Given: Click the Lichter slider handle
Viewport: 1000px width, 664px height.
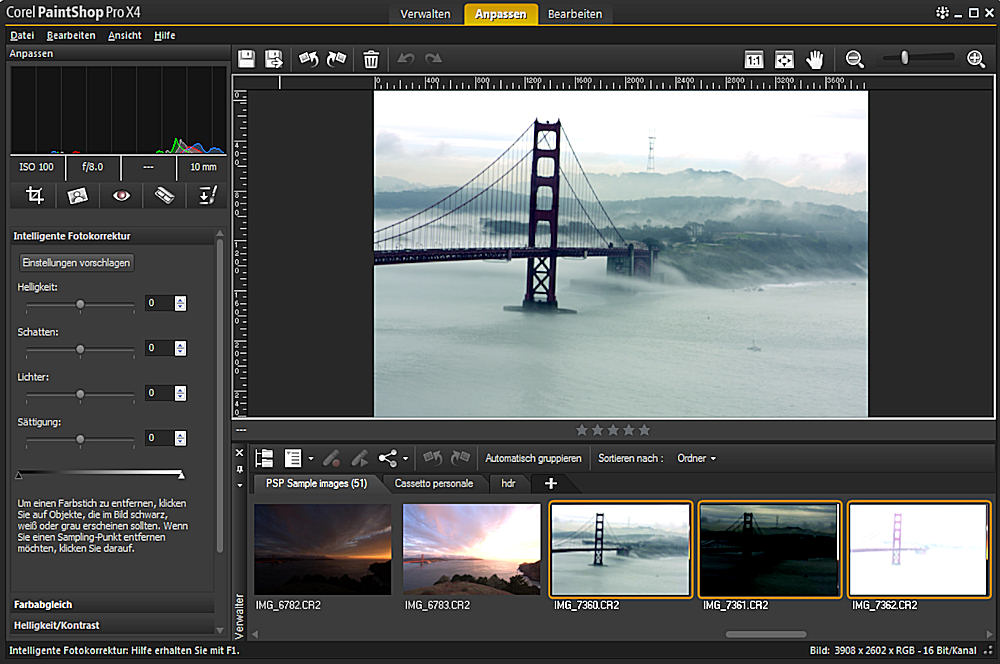Looking at the screenshot, I should point(80,395).
